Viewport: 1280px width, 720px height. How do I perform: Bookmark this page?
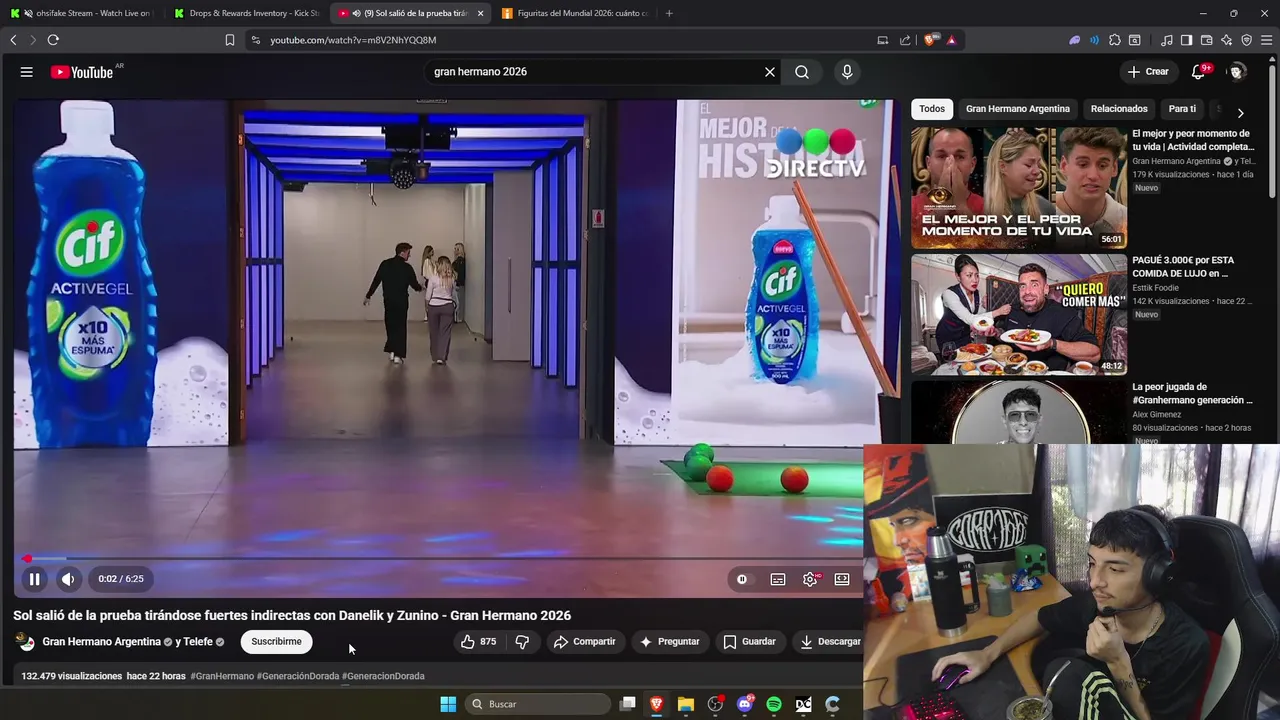coord(230,40)
